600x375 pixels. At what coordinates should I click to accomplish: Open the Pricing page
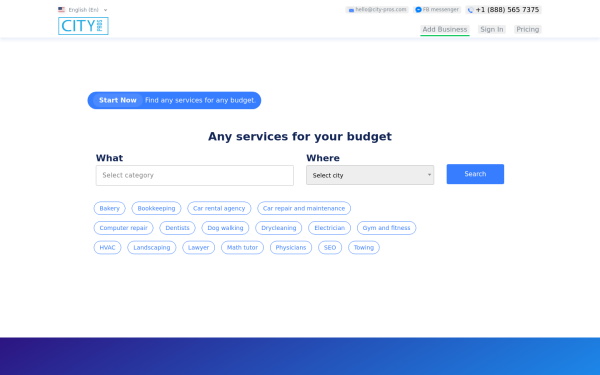(x=527, y=29)
